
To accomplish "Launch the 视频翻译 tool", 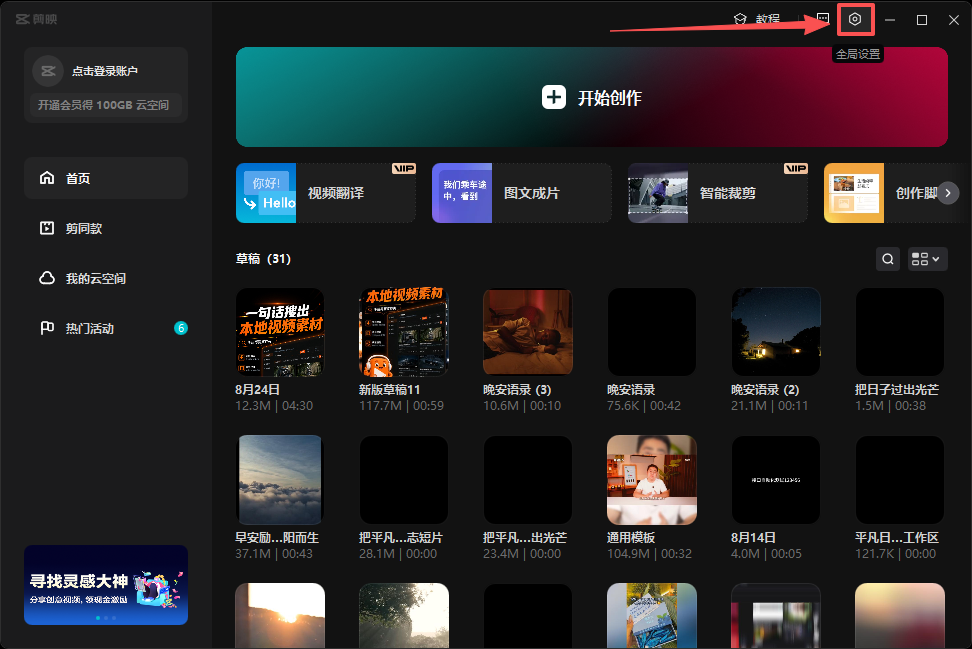I will click(x=326, y=193).
